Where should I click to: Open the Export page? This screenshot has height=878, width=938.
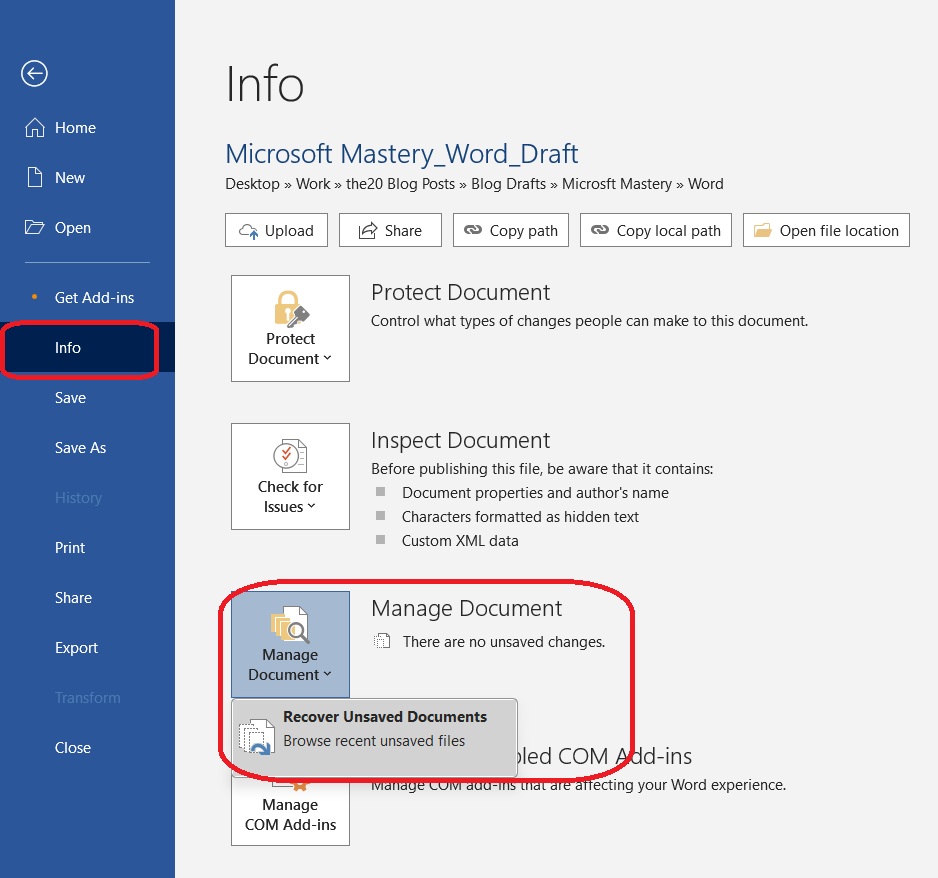(87, 647)
